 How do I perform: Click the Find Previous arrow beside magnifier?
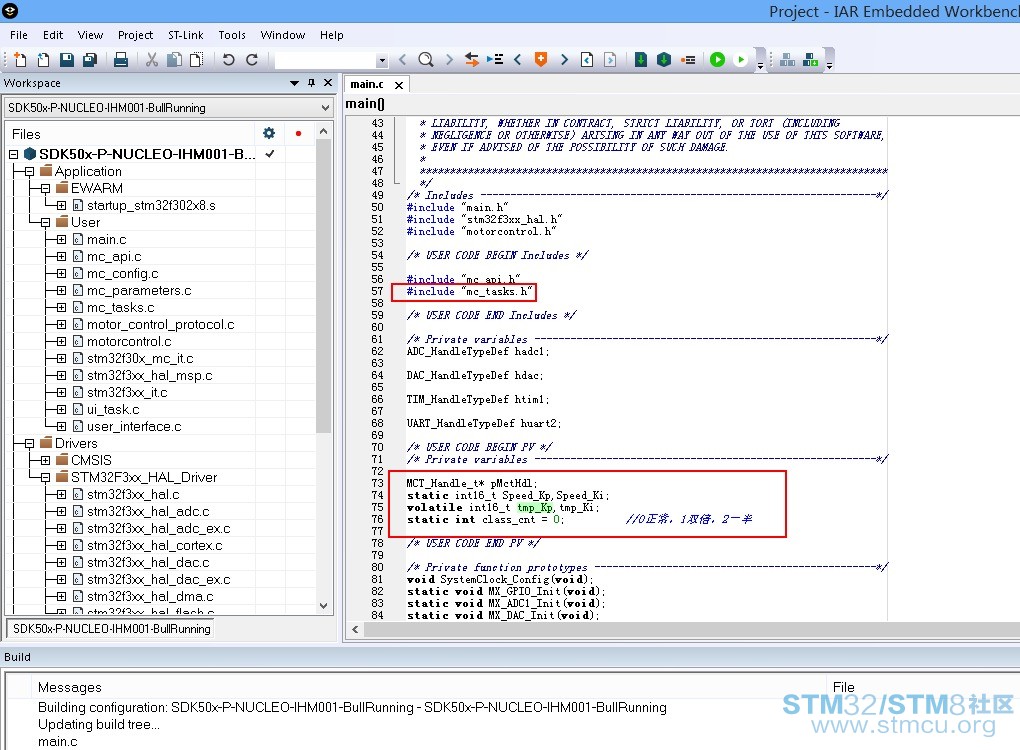coord(402,60)
